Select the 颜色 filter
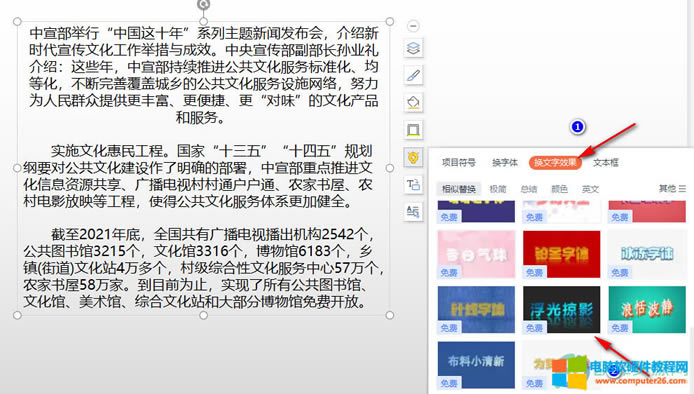The image size is (694, 394). 559,189
